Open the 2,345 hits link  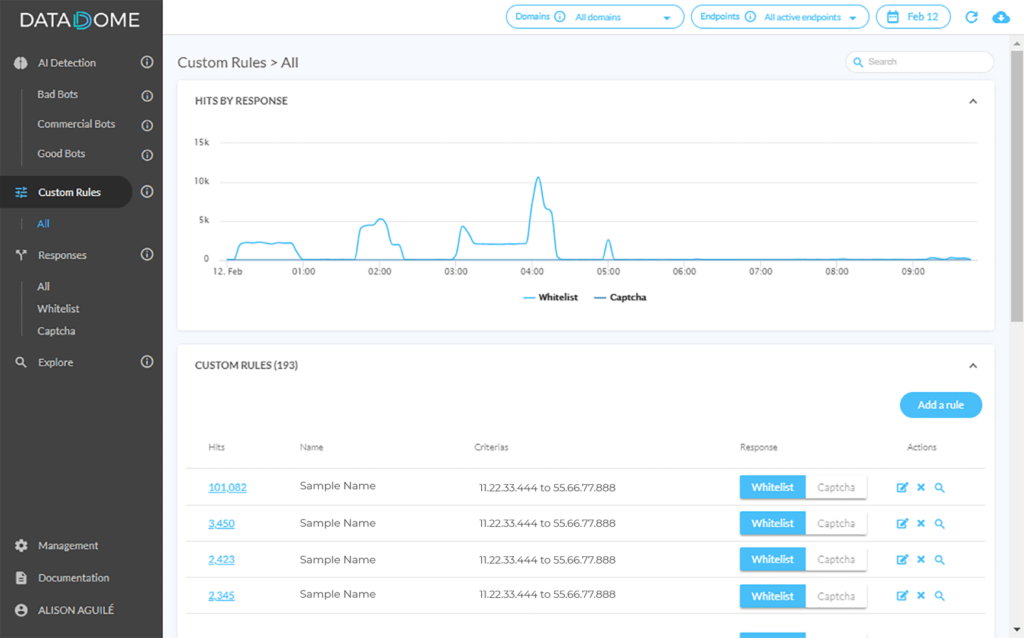[x=221, y=596]
